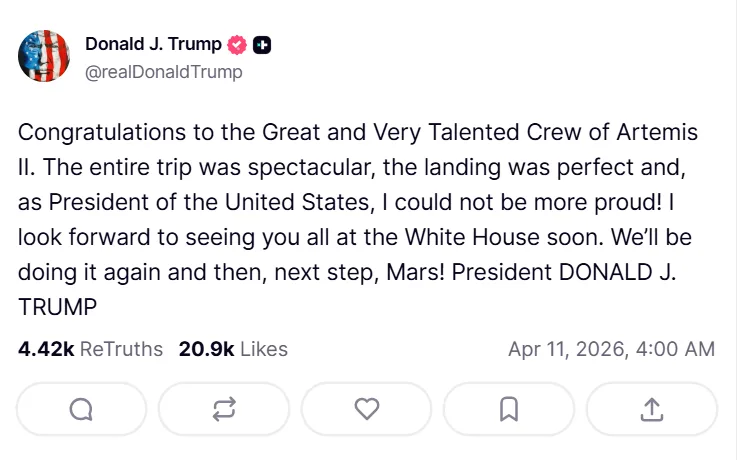Click the black plus badge after the name
753x460 pixels.
point(262,45)
